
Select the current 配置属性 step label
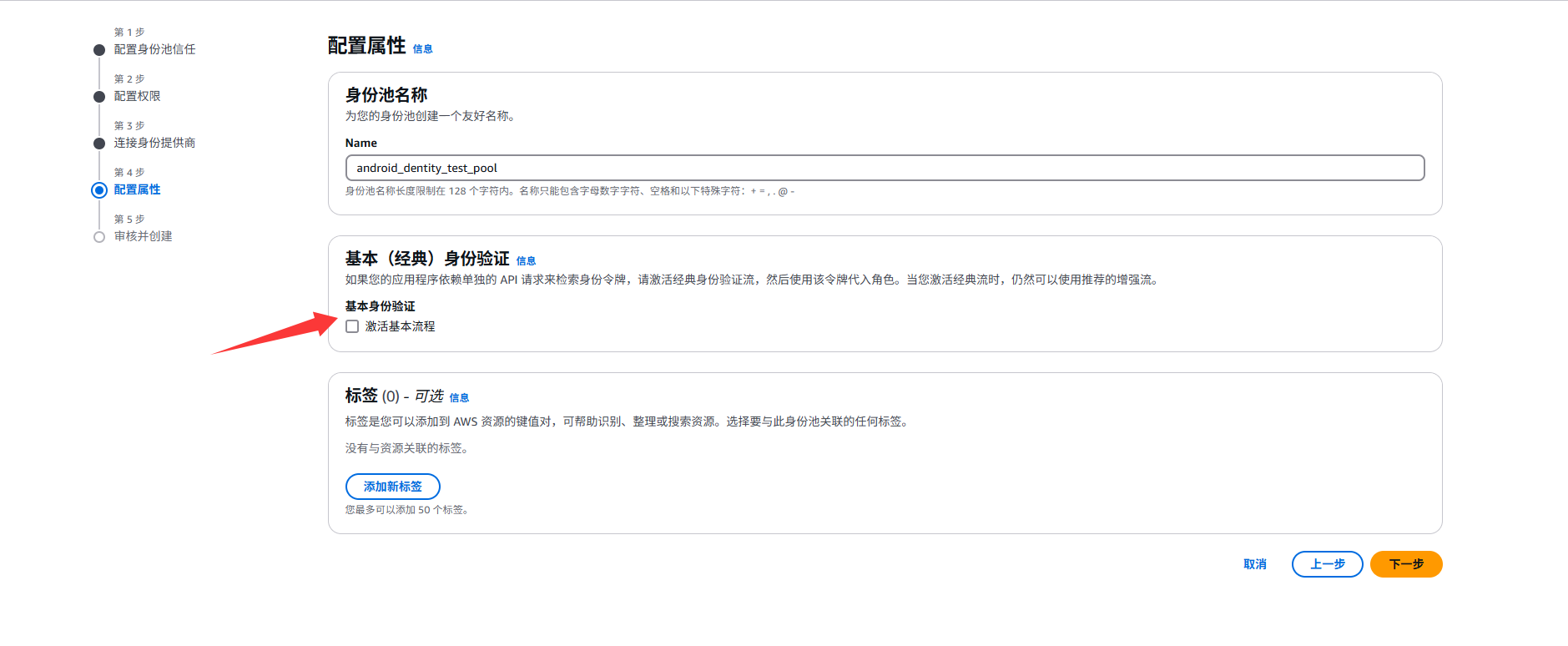(137, 189)
